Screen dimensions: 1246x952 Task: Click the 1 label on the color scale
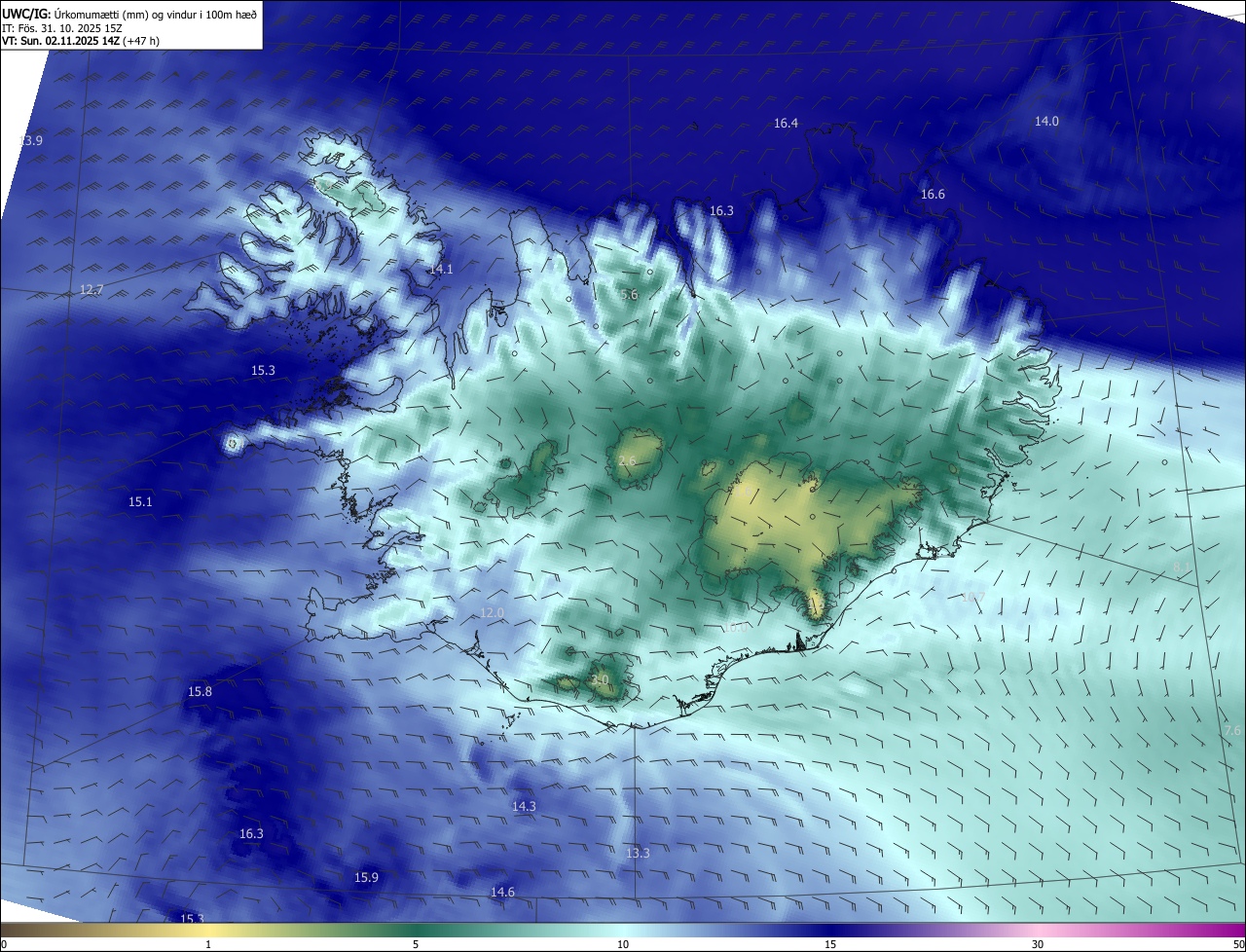pos(208,944)
